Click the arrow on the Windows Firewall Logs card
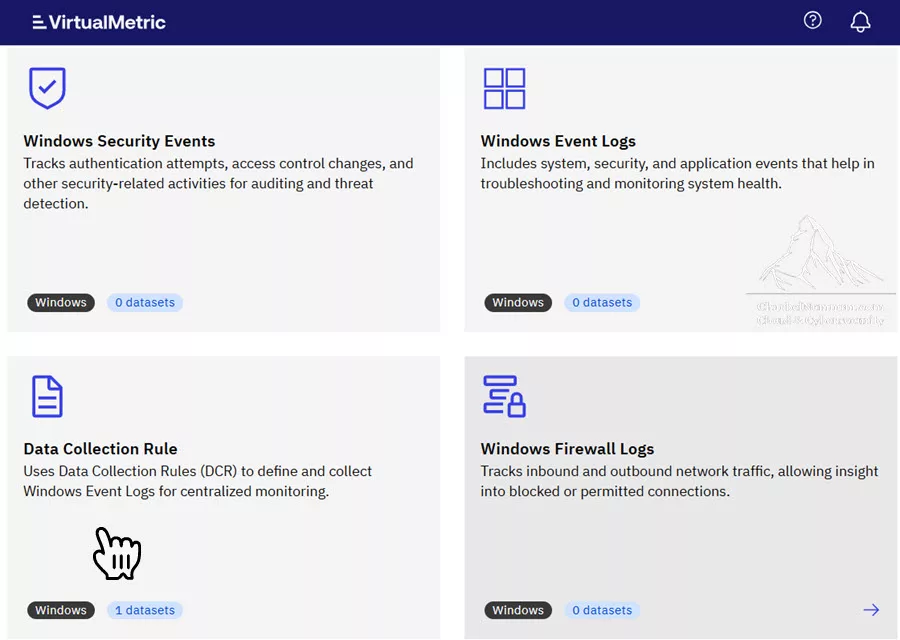Screen dimensions: 900x640 coord(871,610)
